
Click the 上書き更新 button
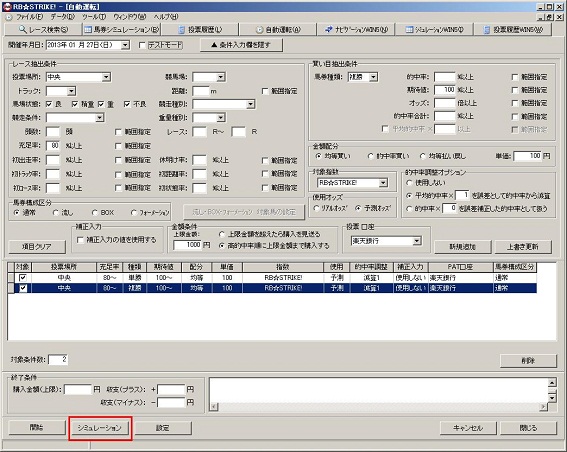point(523,247)
